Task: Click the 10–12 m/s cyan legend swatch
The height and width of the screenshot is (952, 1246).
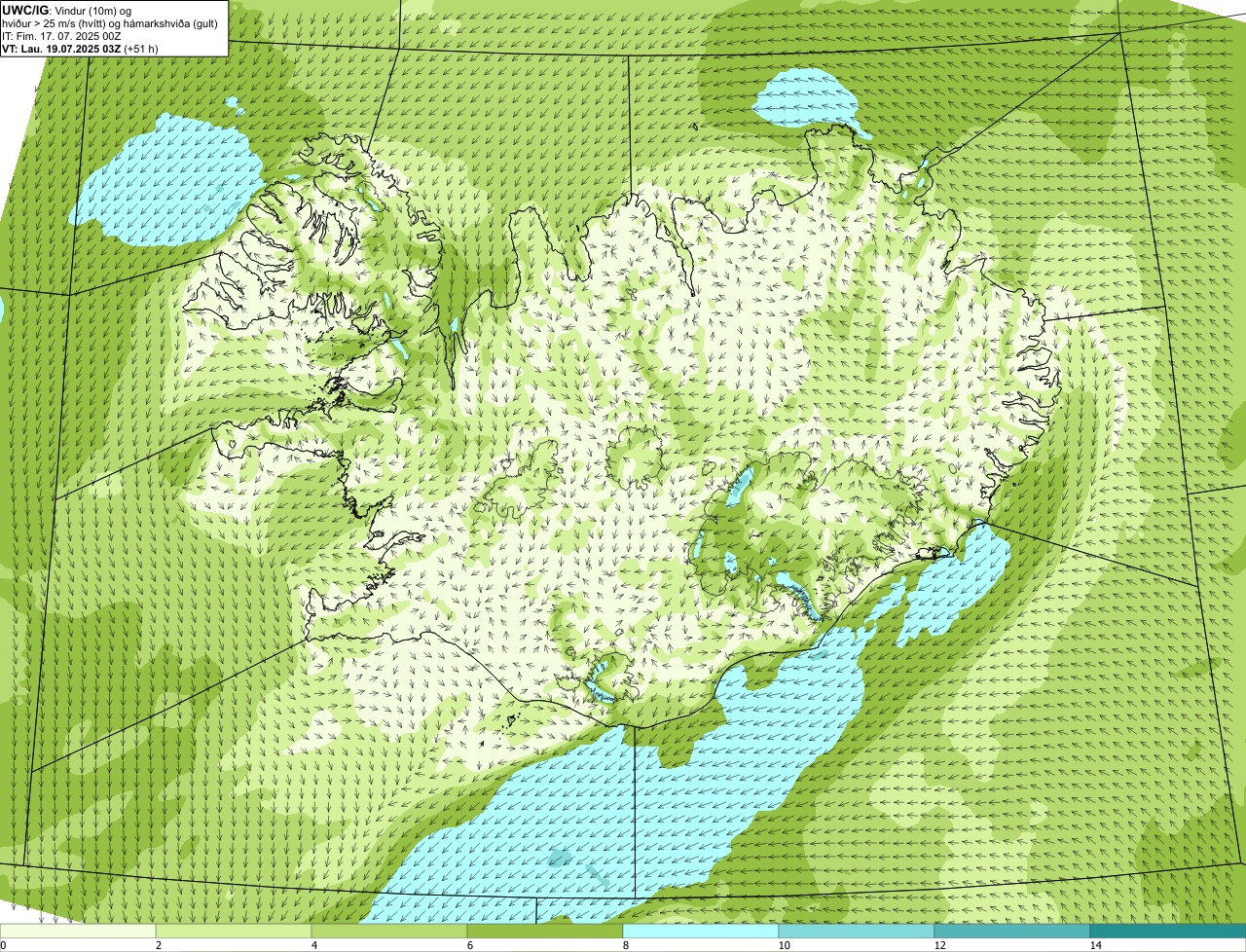Action: pos(857,931)
